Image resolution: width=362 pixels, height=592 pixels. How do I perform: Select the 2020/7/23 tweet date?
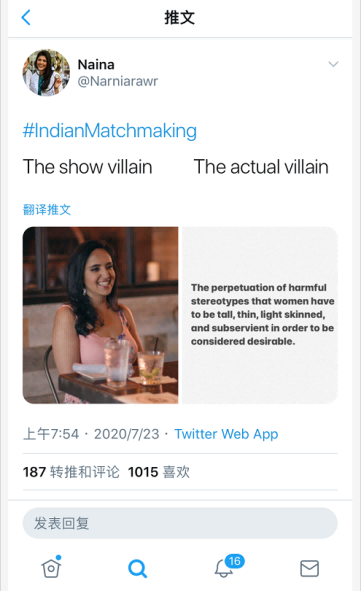pos(126,434)
